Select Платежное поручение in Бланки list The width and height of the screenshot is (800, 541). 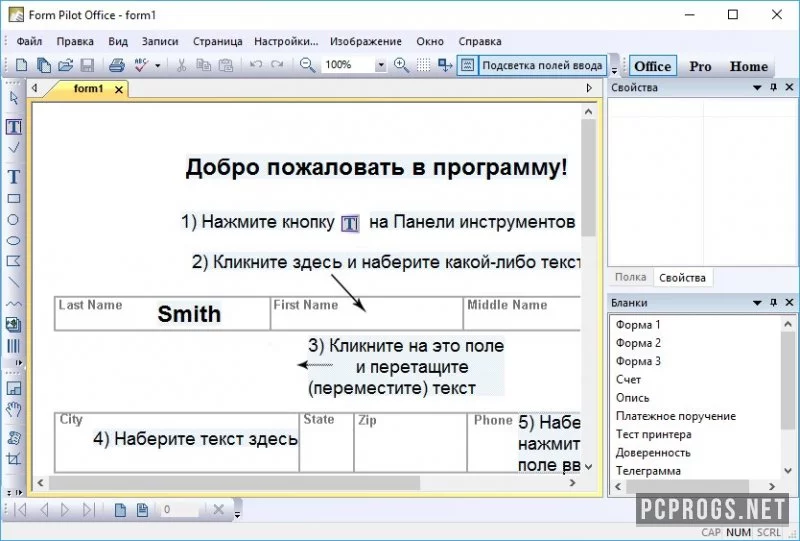676,416
